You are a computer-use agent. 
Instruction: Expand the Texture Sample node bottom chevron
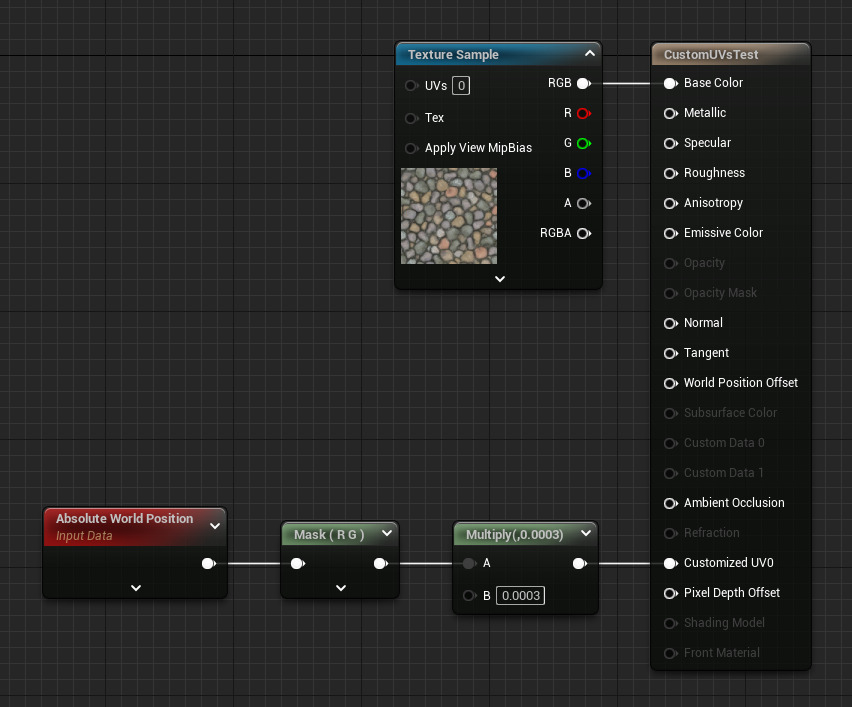click(x=499, y=279)
